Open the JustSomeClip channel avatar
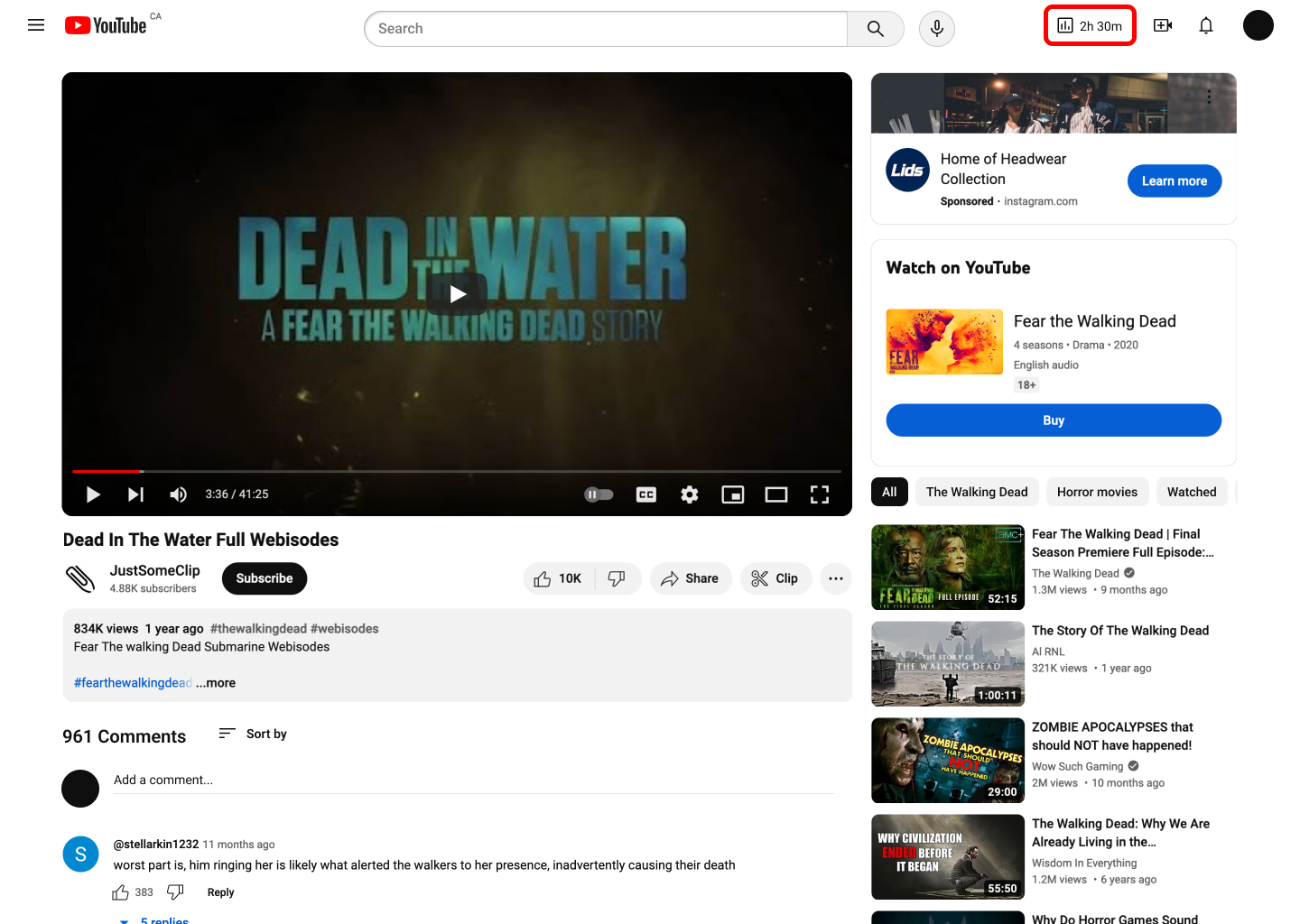The image size is (1300, 924). pyautogui.click(x=81, y=578)
